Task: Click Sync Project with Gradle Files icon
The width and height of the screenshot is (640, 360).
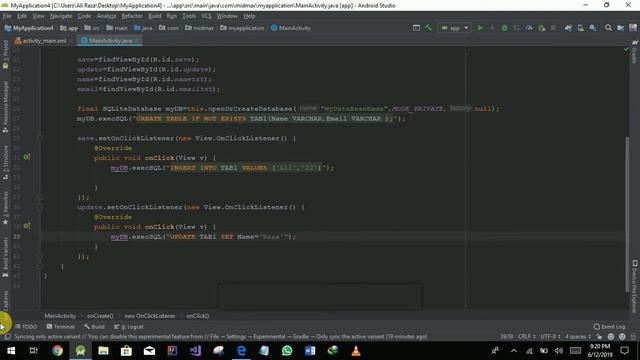Action: 568,28
